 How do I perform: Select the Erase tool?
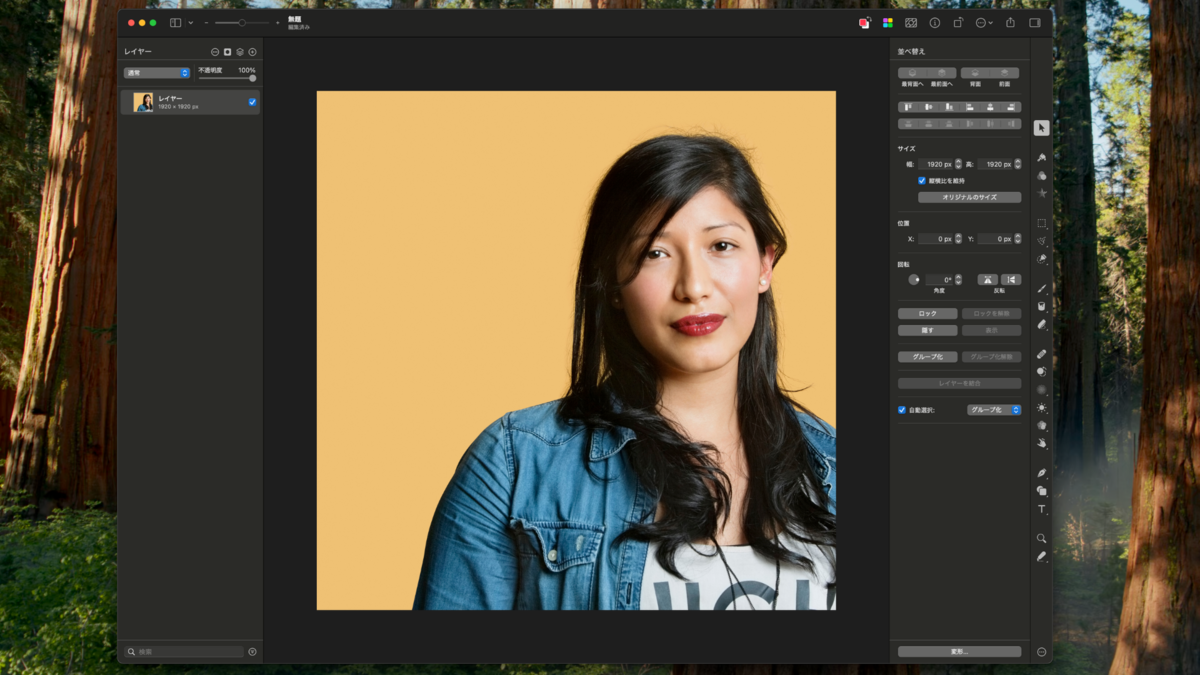1041,324
